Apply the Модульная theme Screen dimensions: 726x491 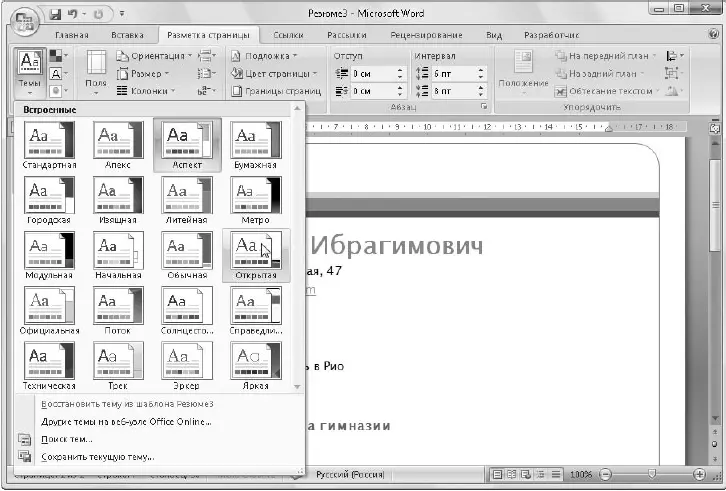49,255
